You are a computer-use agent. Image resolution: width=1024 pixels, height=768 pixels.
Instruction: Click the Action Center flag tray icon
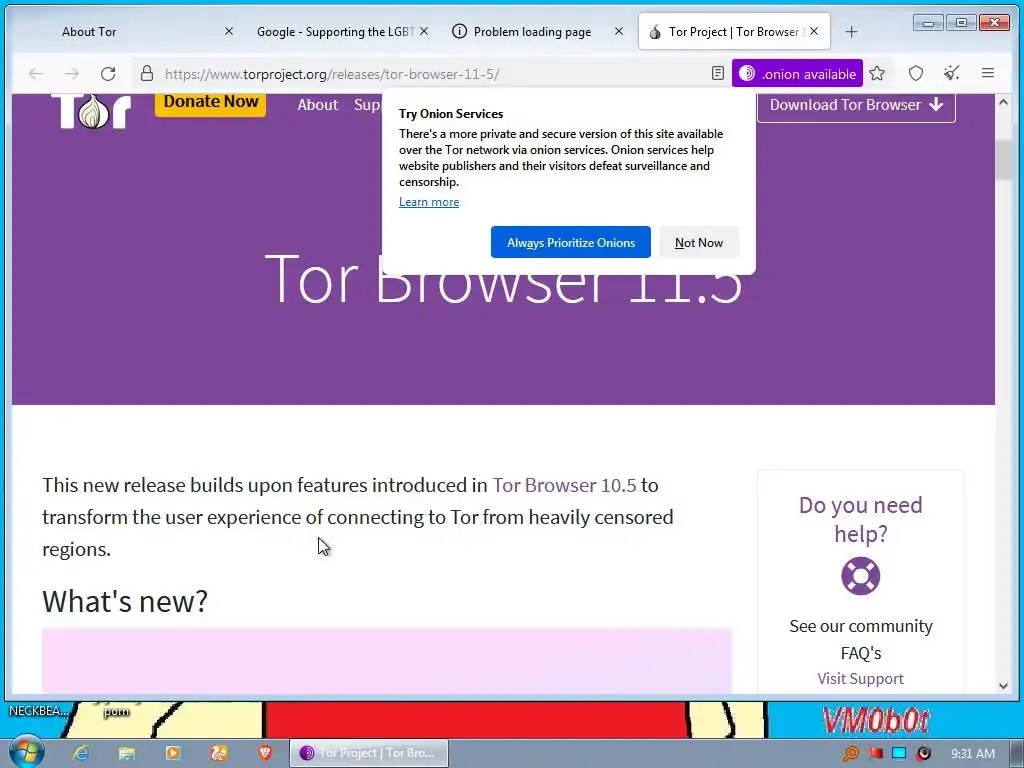pyautogui.click(x=875, y=754)
